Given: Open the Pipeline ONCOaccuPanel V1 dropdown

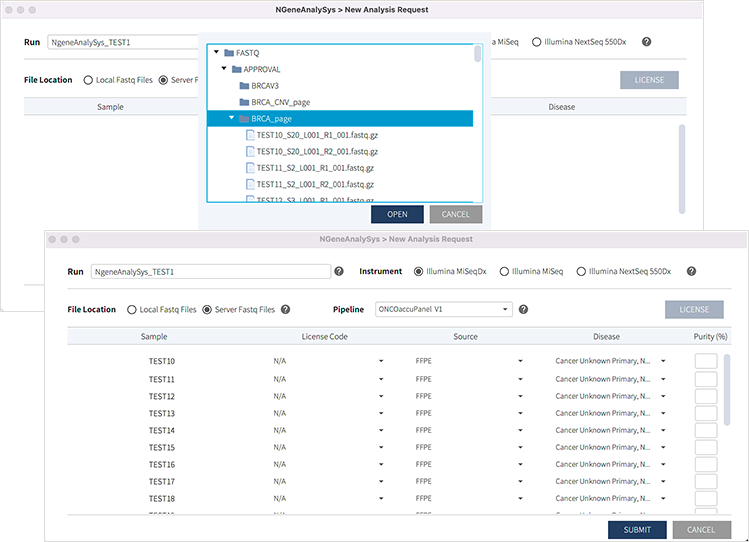Looking at the screenshot, I should 444,309.
